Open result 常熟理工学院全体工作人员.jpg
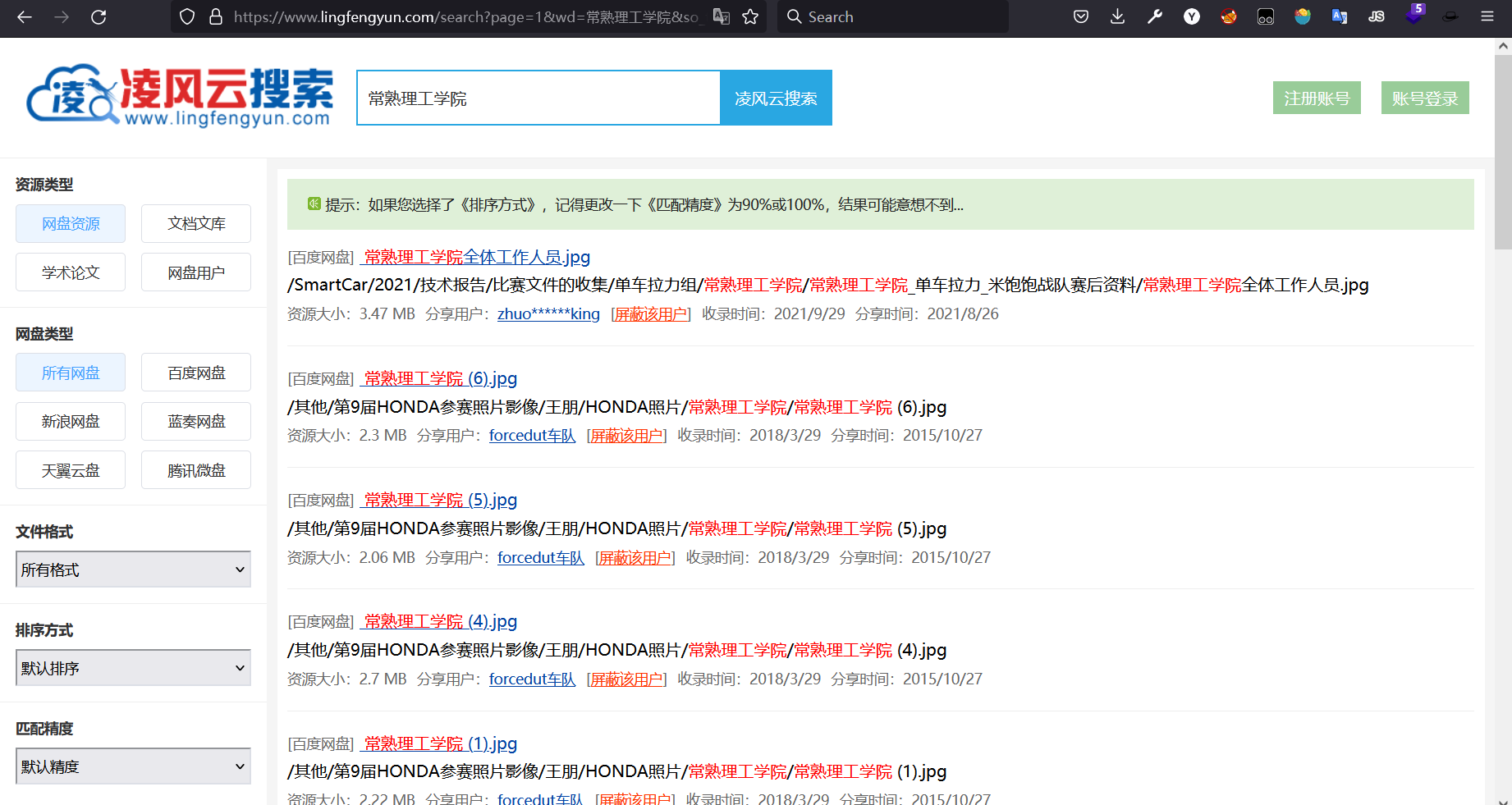Screen dimensions: 1512x805 coord(476,257)
